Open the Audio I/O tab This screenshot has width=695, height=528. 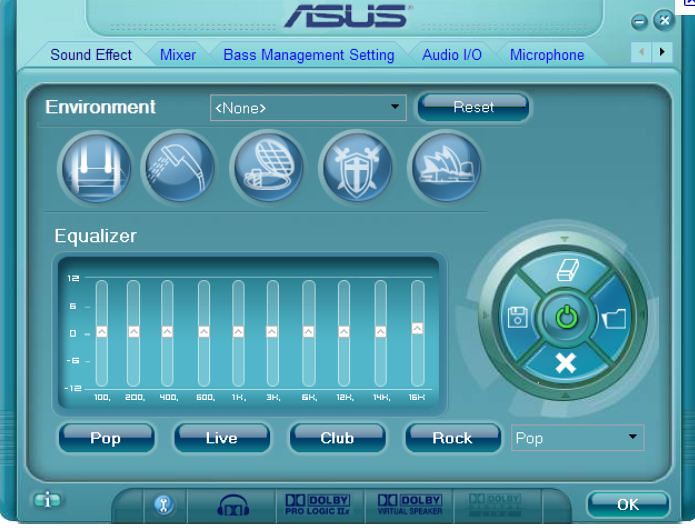pyautogui.click(x=452, y=55)
